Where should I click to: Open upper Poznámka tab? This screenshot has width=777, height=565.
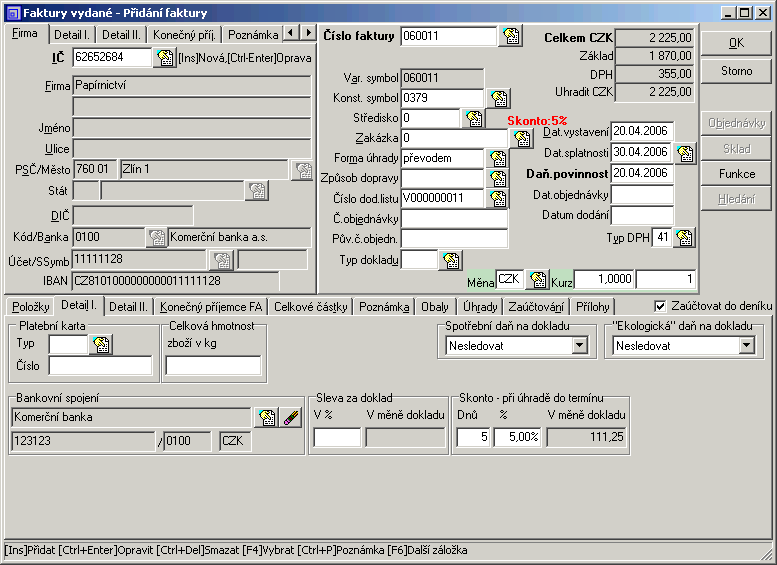tap(253, 35)
